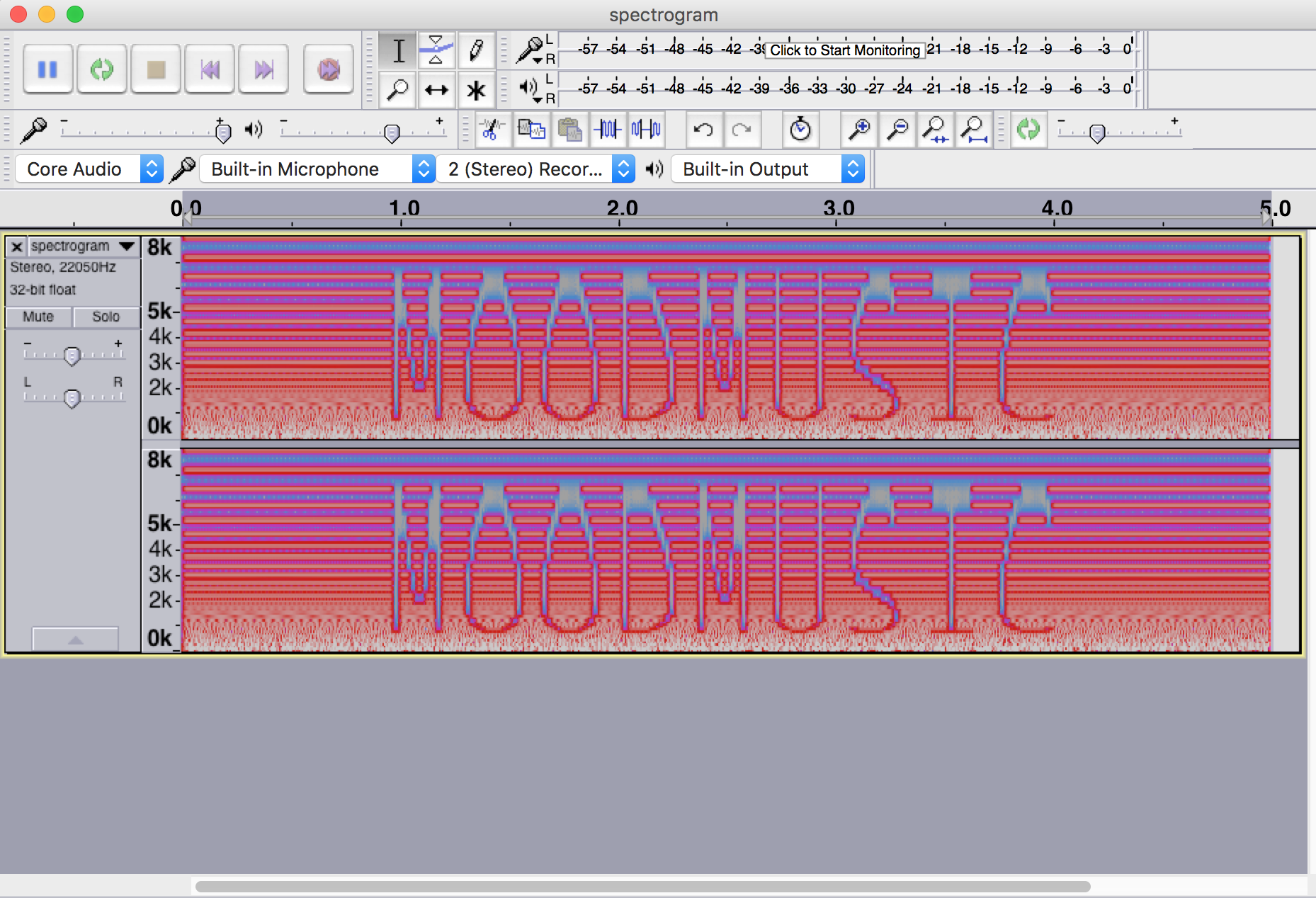The image size is (1316, 898).
Task: Click the Paste clipboard icon
Action: point(569,130)
